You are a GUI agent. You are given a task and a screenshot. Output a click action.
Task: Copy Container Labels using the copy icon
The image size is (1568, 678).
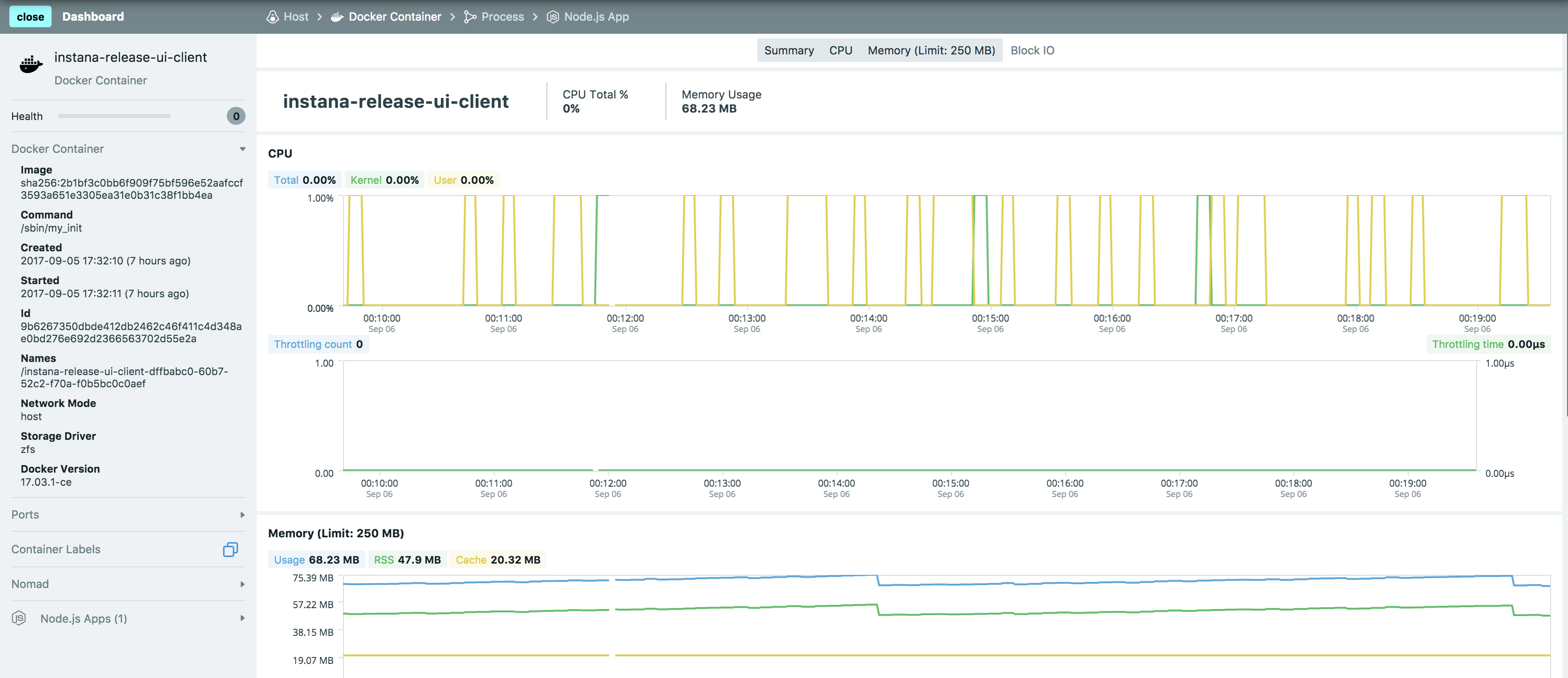click(230, 550)
